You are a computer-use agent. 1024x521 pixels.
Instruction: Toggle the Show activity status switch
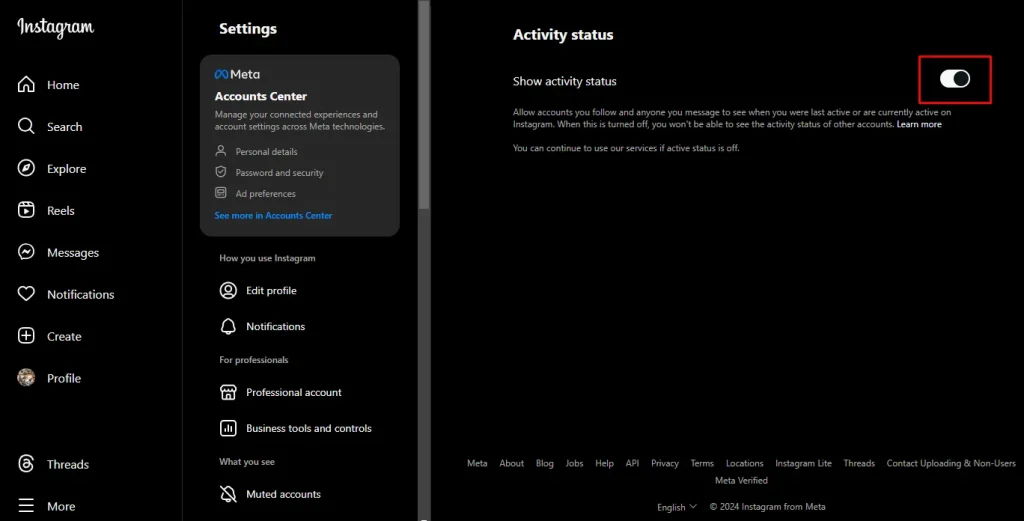tap(955, 79)
